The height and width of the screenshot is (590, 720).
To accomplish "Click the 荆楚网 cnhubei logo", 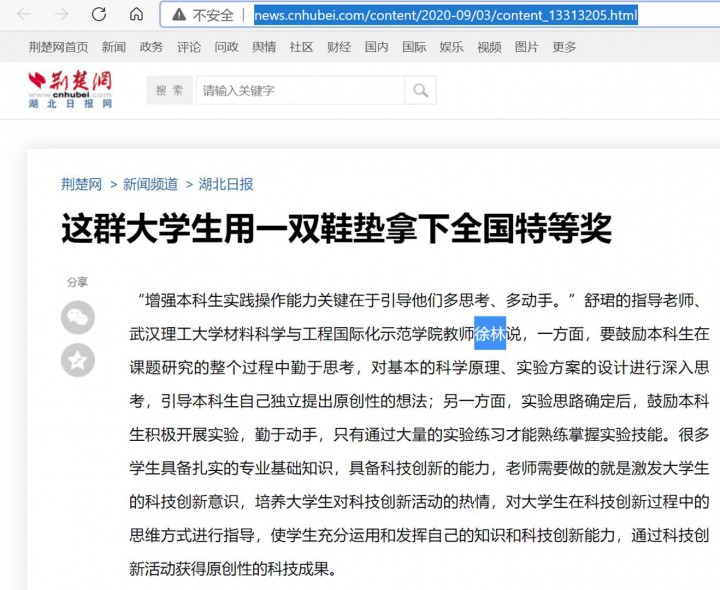I will pyautogui.click(x=70, y=89).
